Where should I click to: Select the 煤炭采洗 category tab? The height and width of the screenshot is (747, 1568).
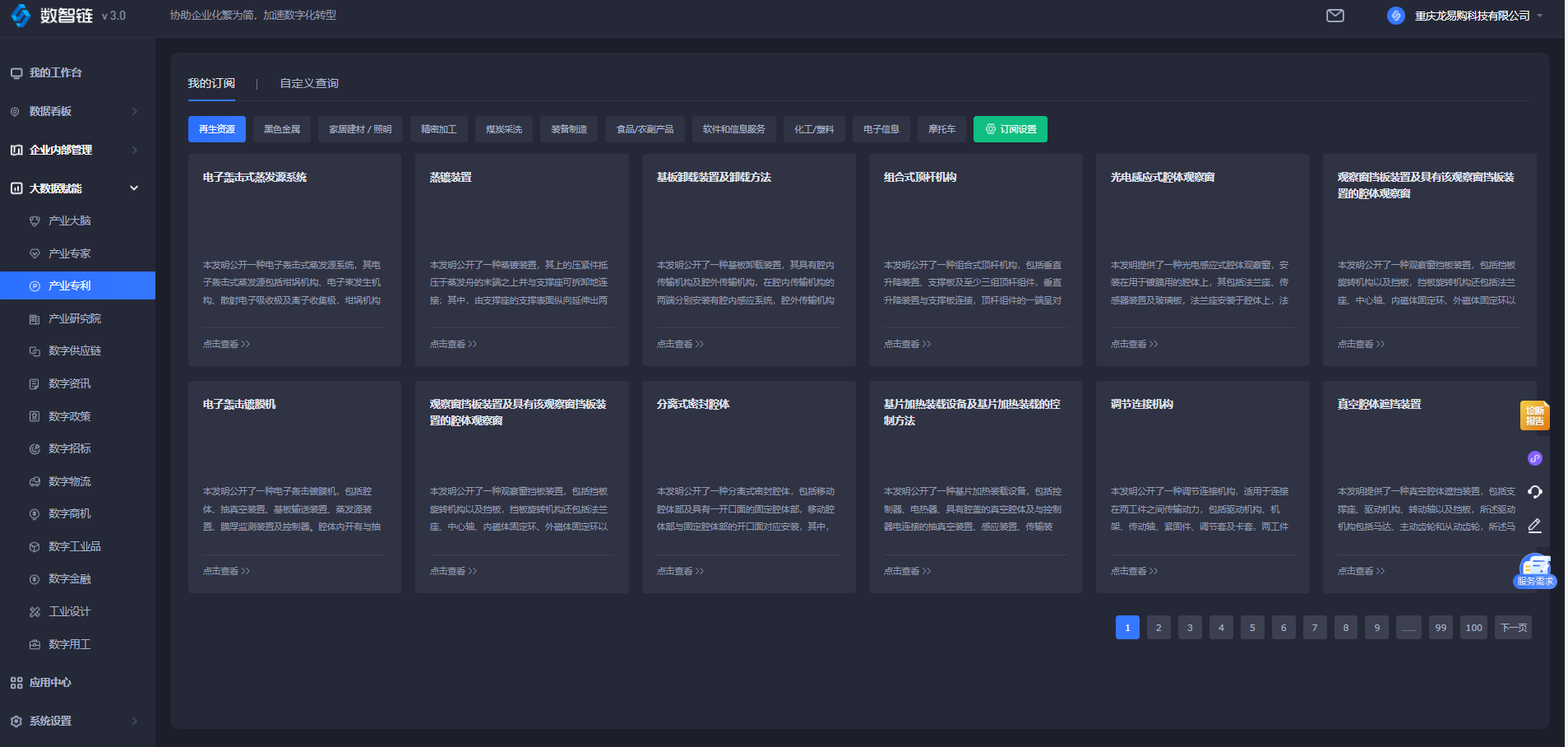pyautogui.click(x=504, y=129)
